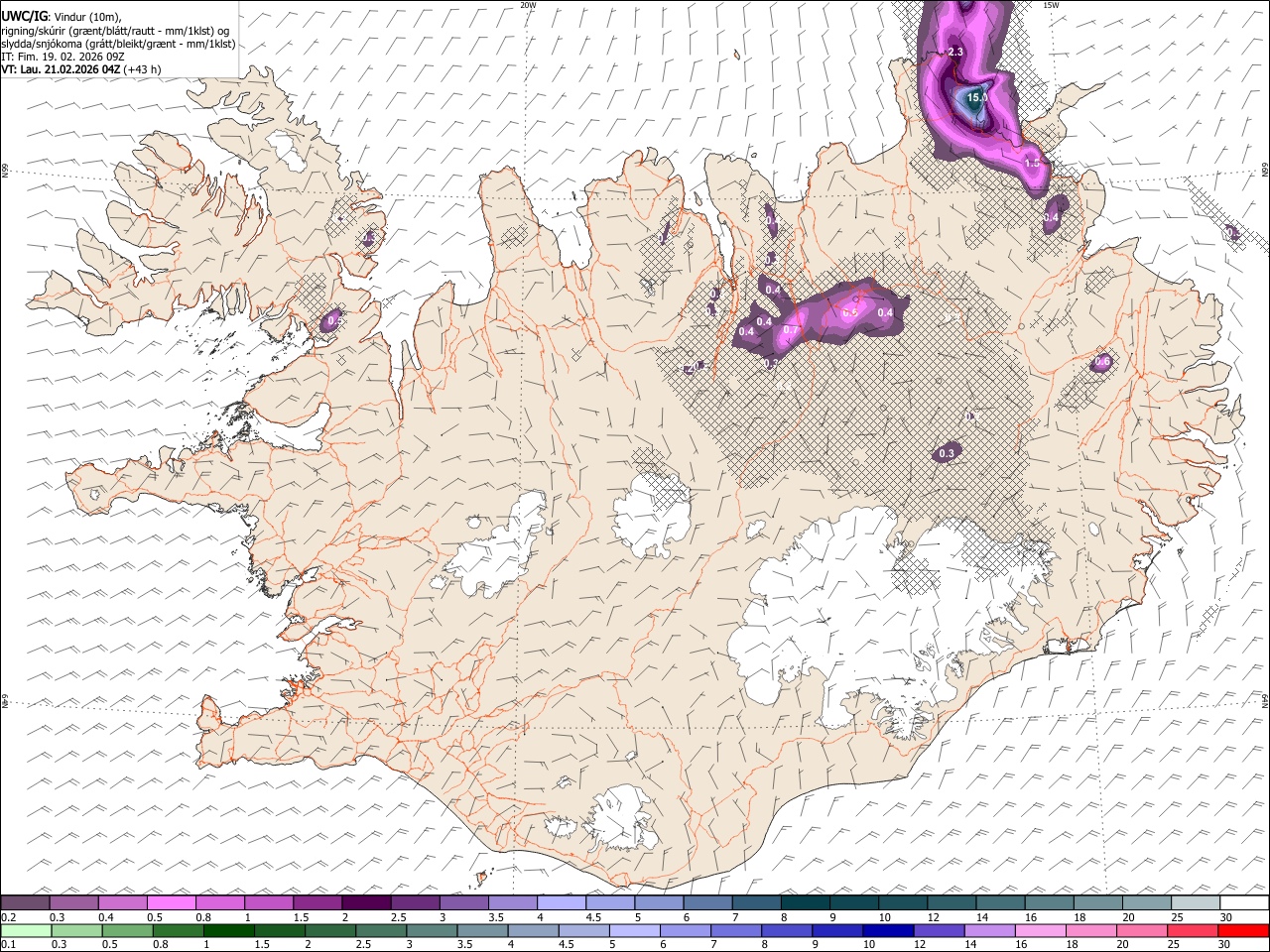Click the 'rigning/skúrir' rain legend description line
Viewport: 1270px width, 952px height.
click(117, 31)
